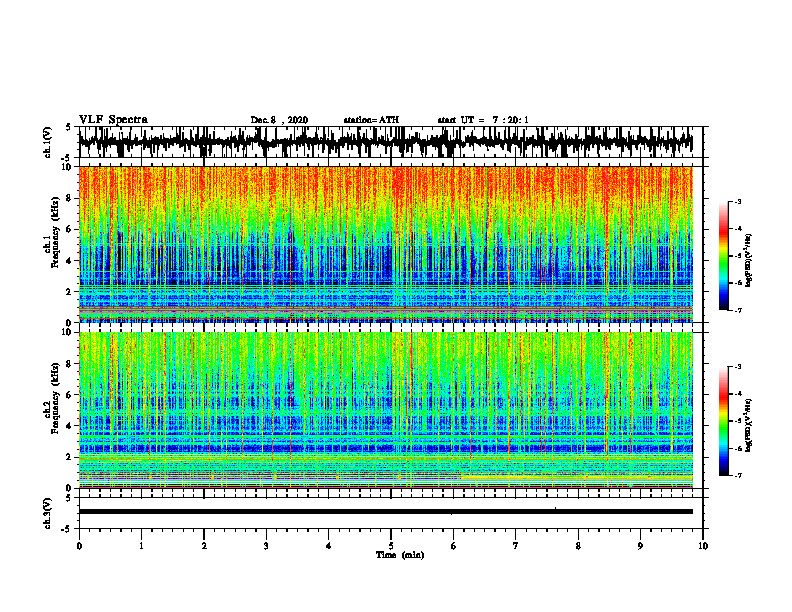This screenshot has height=612, width=792.
Task: Click the "10" kHz tick on ch.2 frequency axis
Action: (x=67, y=333)
